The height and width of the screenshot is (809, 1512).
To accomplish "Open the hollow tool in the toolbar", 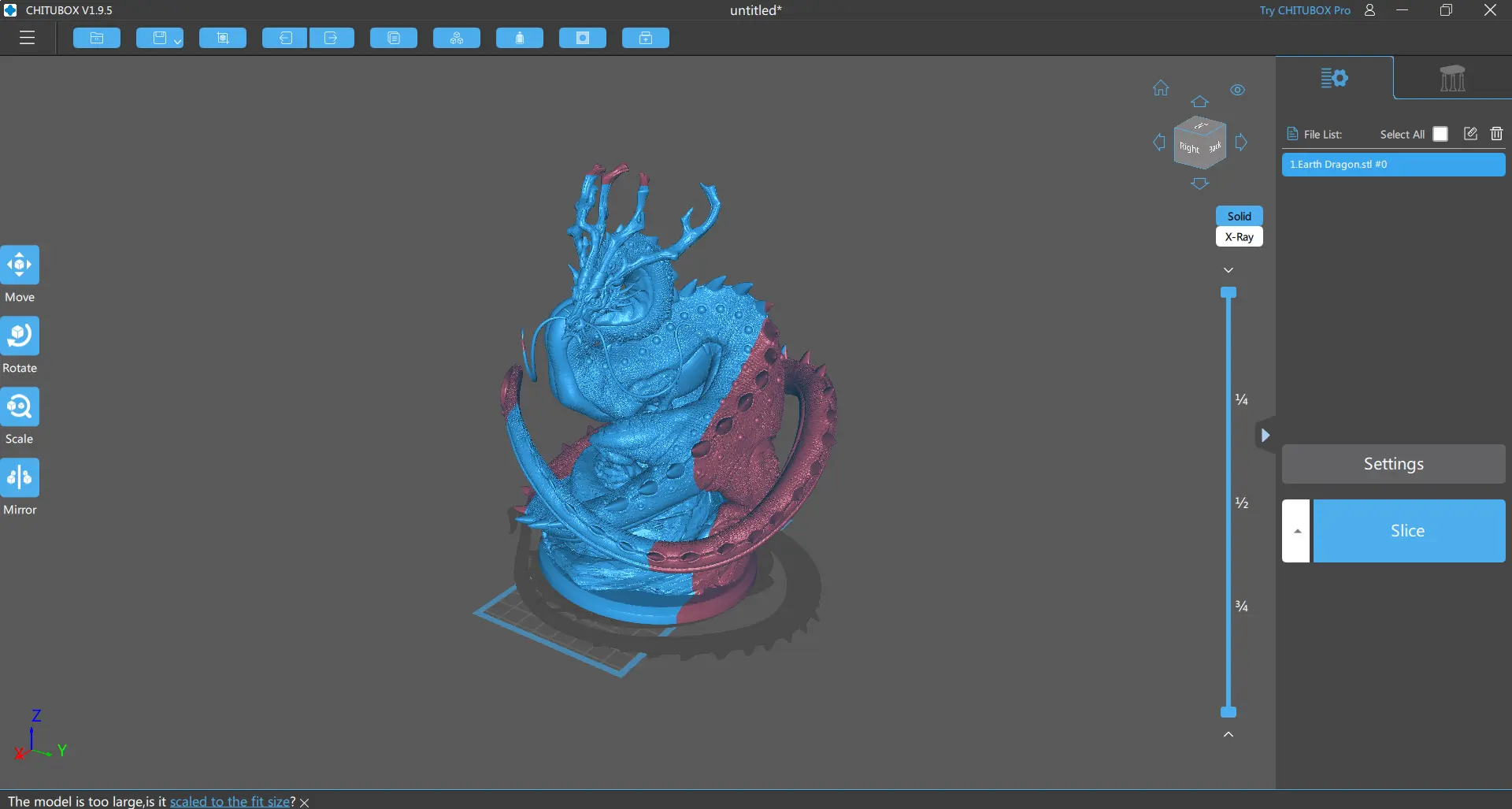I will [519, 38].
